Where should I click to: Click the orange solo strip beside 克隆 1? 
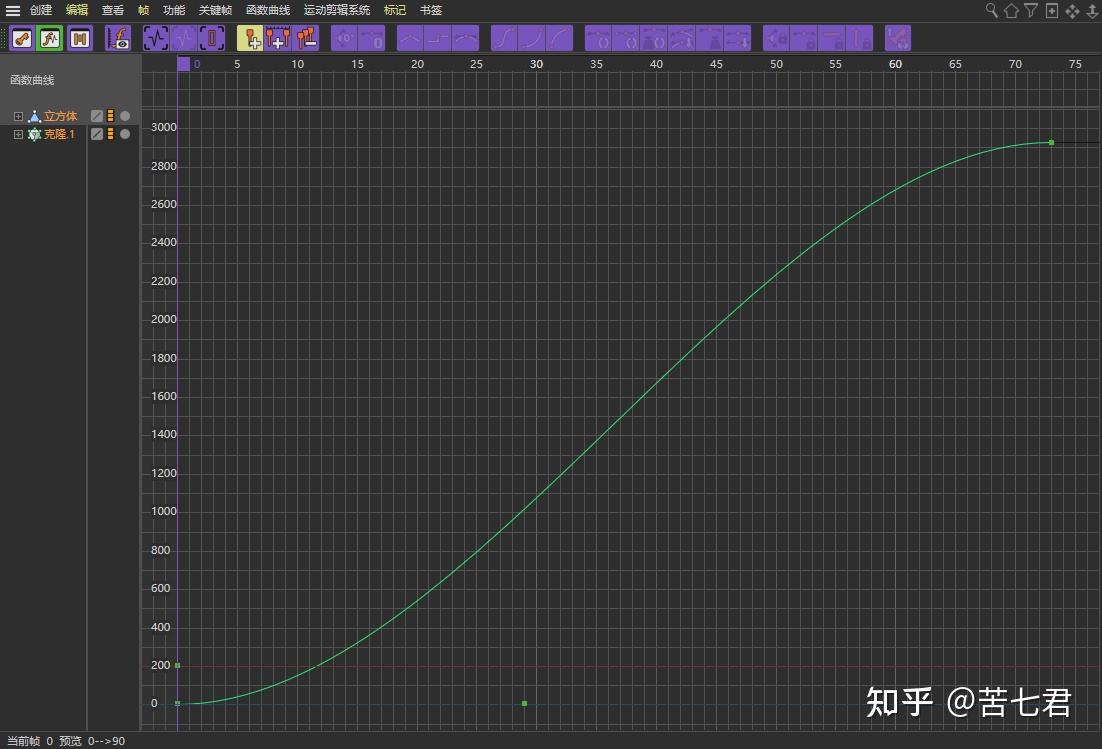tap(110, 133)
